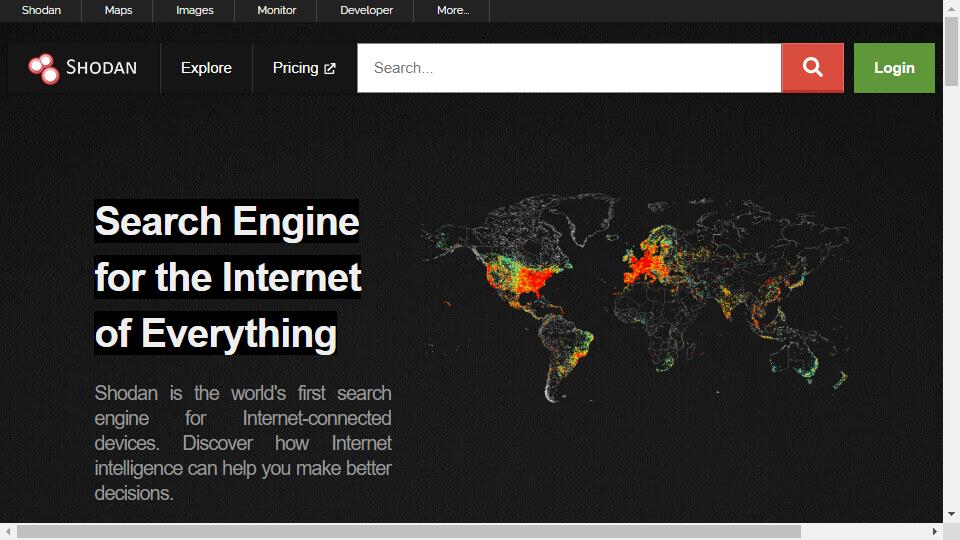Click the horizontal scrollbar thumb
Viewport: 960px width, 540px height.
pyautogui.click(x=409, y=531)
